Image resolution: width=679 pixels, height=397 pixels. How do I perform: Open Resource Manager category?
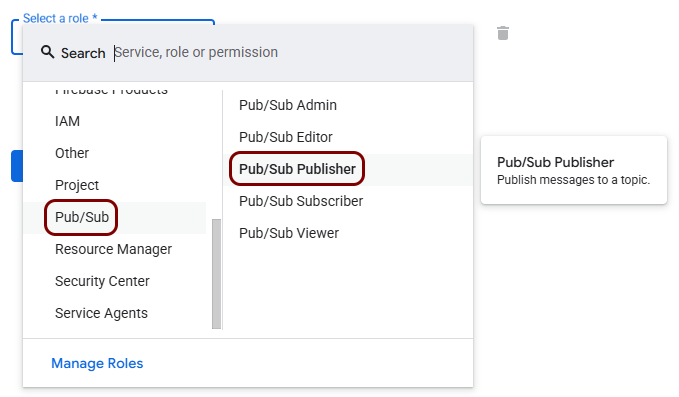pos(113,249)
